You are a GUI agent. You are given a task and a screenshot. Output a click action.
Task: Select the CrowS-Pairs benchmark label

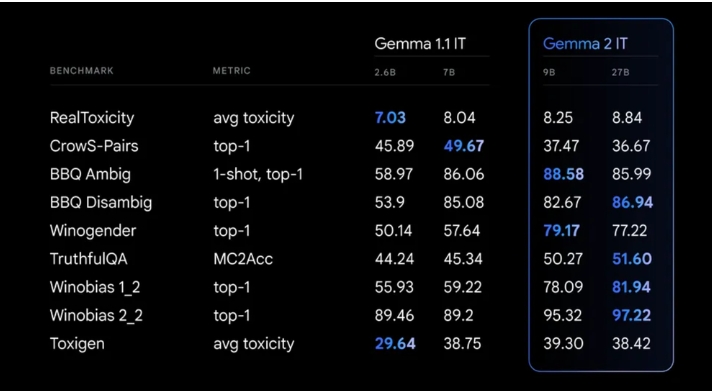94,146
